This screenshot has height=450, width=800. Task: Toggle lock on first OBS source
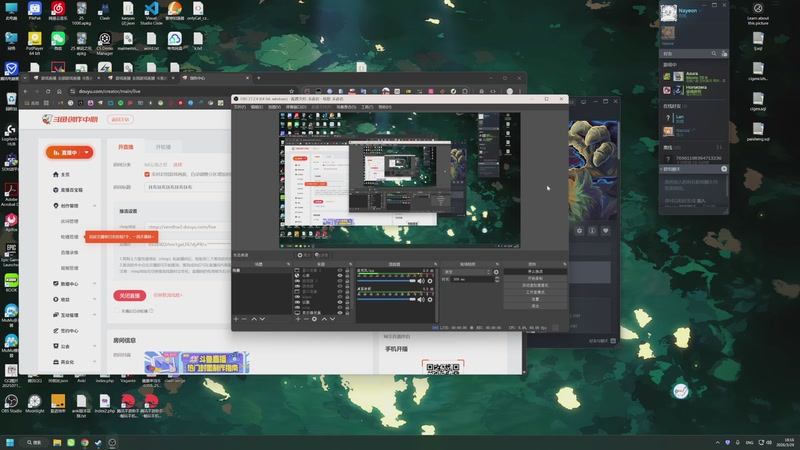click(x=347, y=270)
